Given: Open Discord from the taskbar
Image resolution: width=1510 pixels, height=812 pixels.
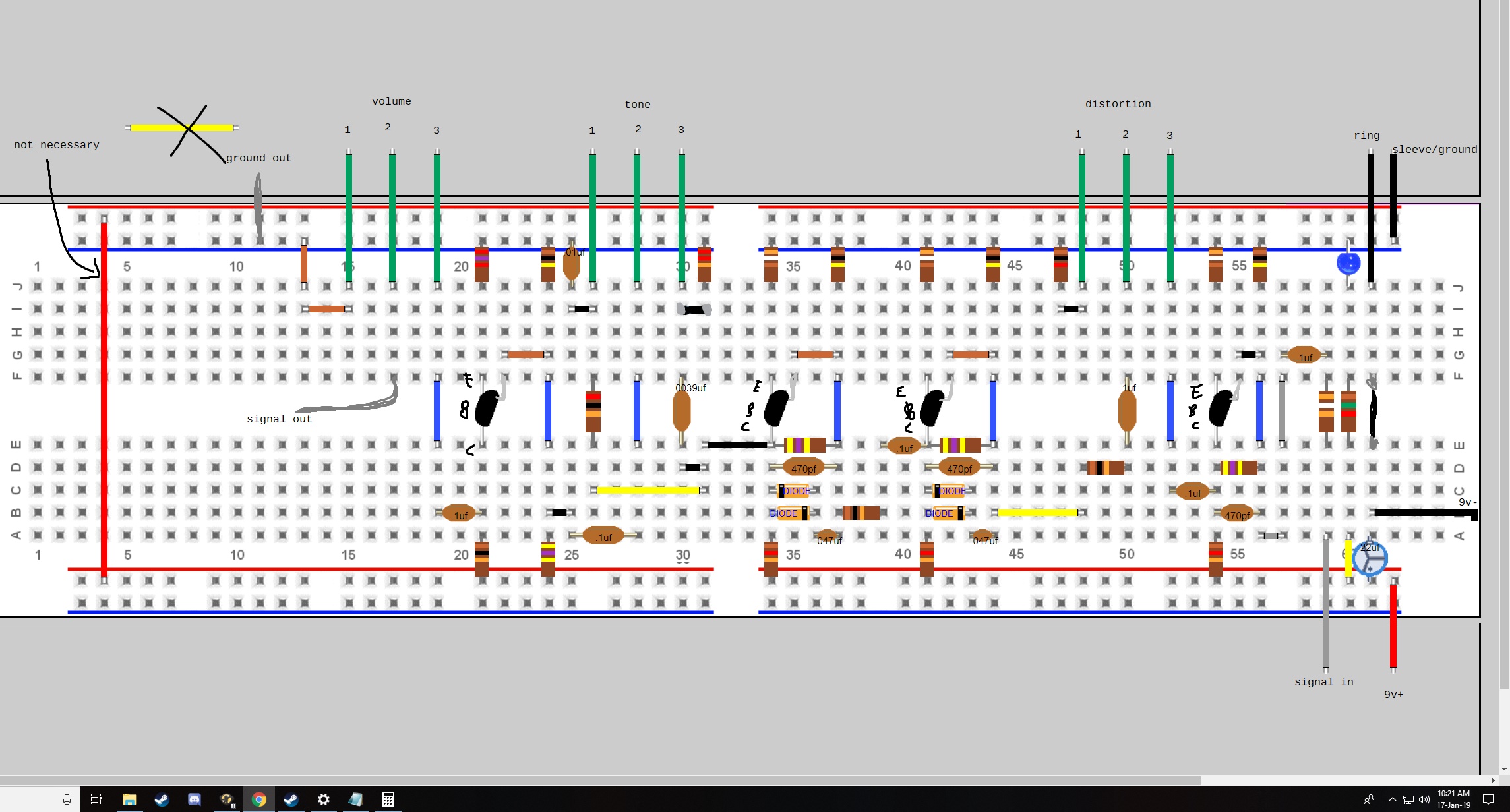Looking at the screenshot, I should [194, 799].
